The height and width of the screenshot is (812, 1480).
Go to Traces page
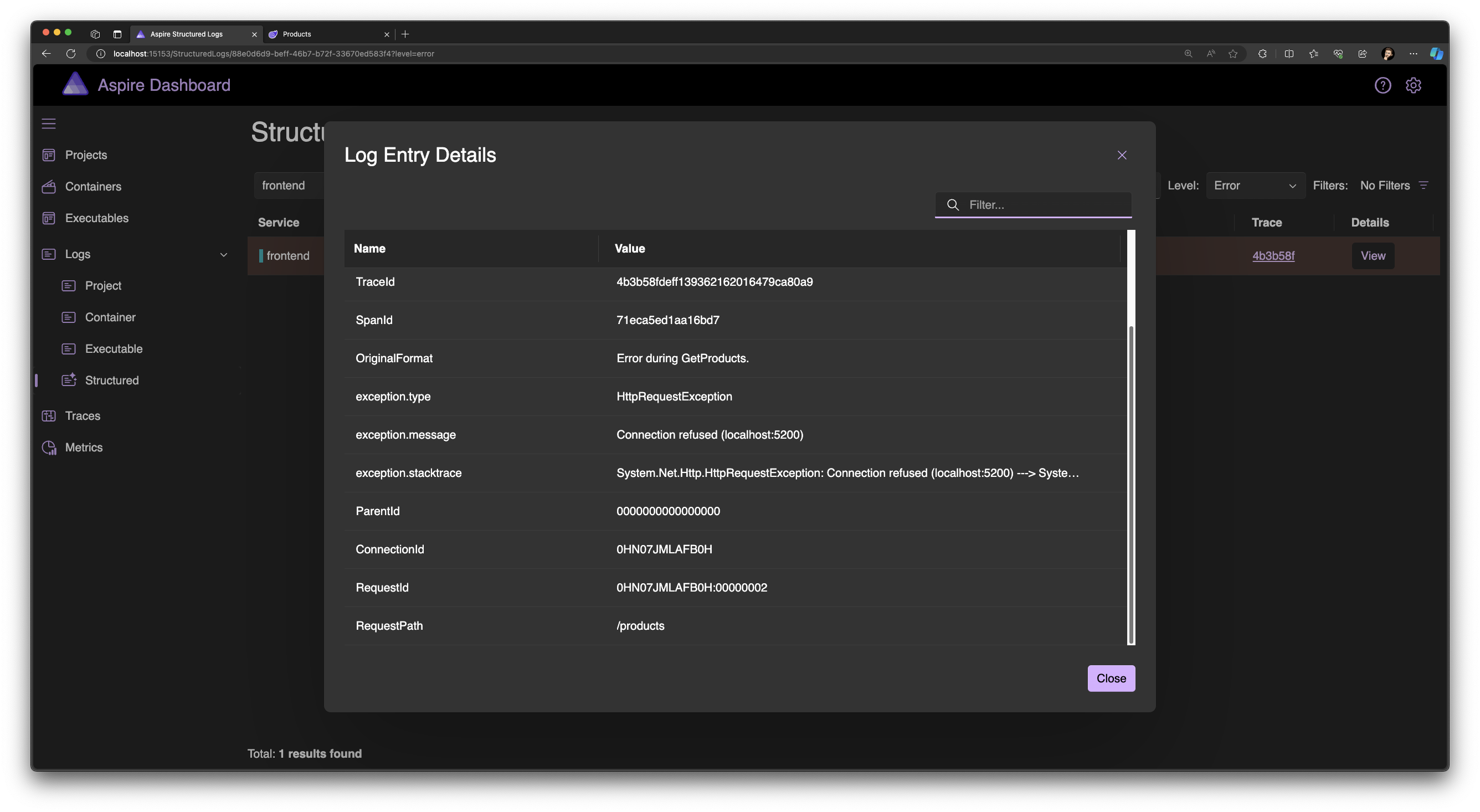pyautogui.click(x=82, y=415)
